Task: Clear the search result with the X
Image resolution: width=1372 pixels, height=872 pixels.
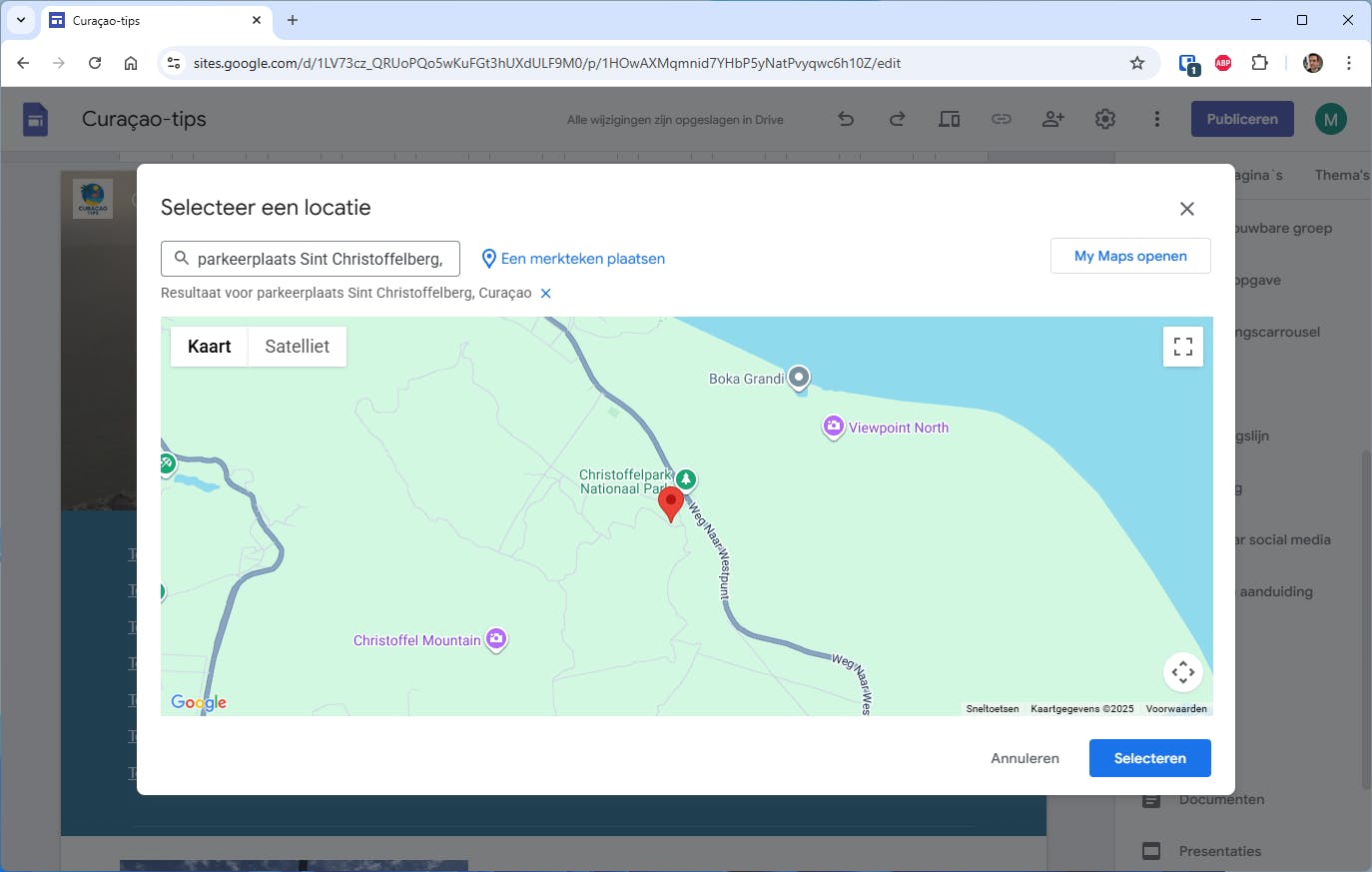Action: 545,294
